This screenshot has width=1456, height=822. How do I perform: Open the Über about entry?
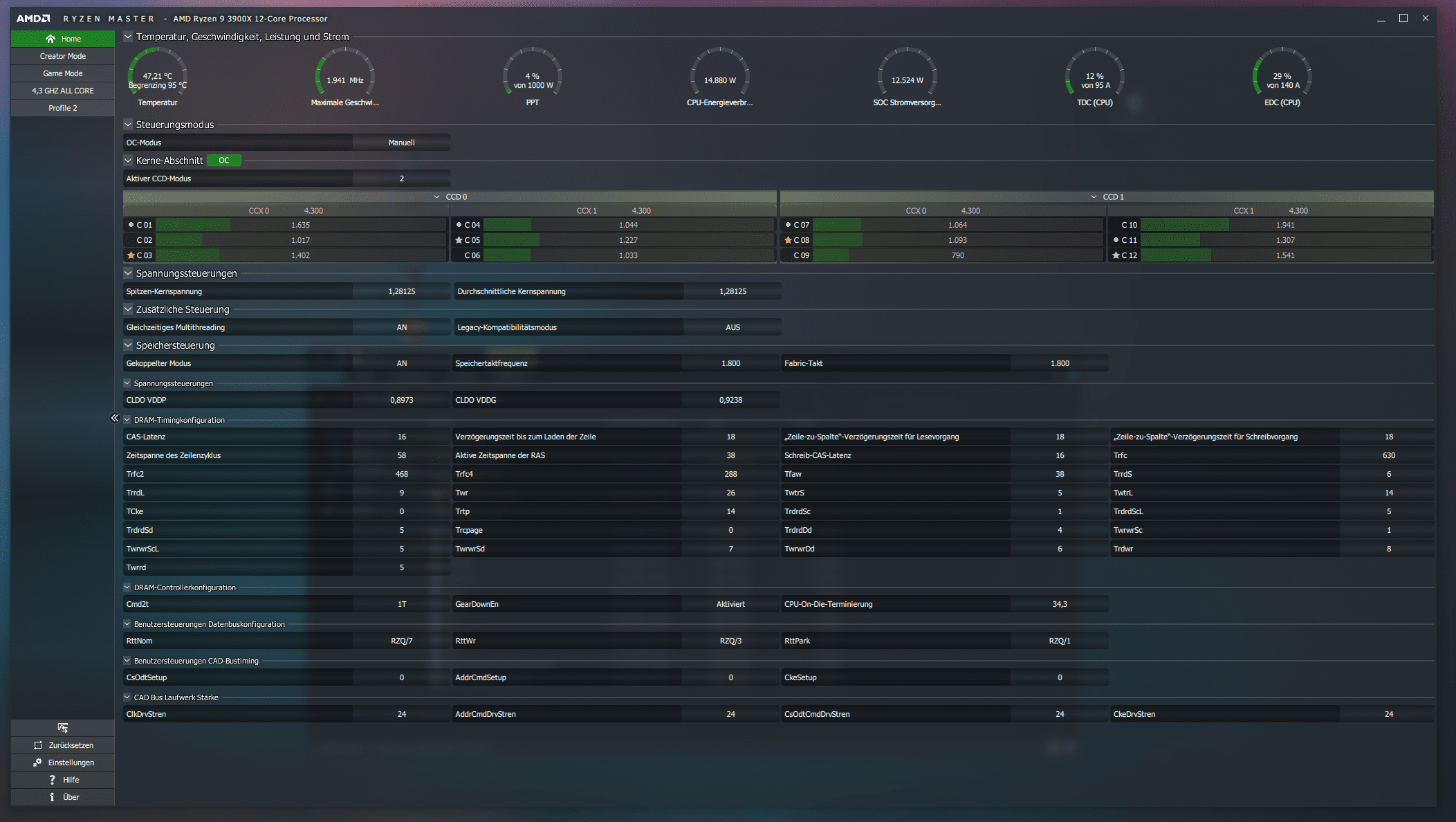coord(63,797)
